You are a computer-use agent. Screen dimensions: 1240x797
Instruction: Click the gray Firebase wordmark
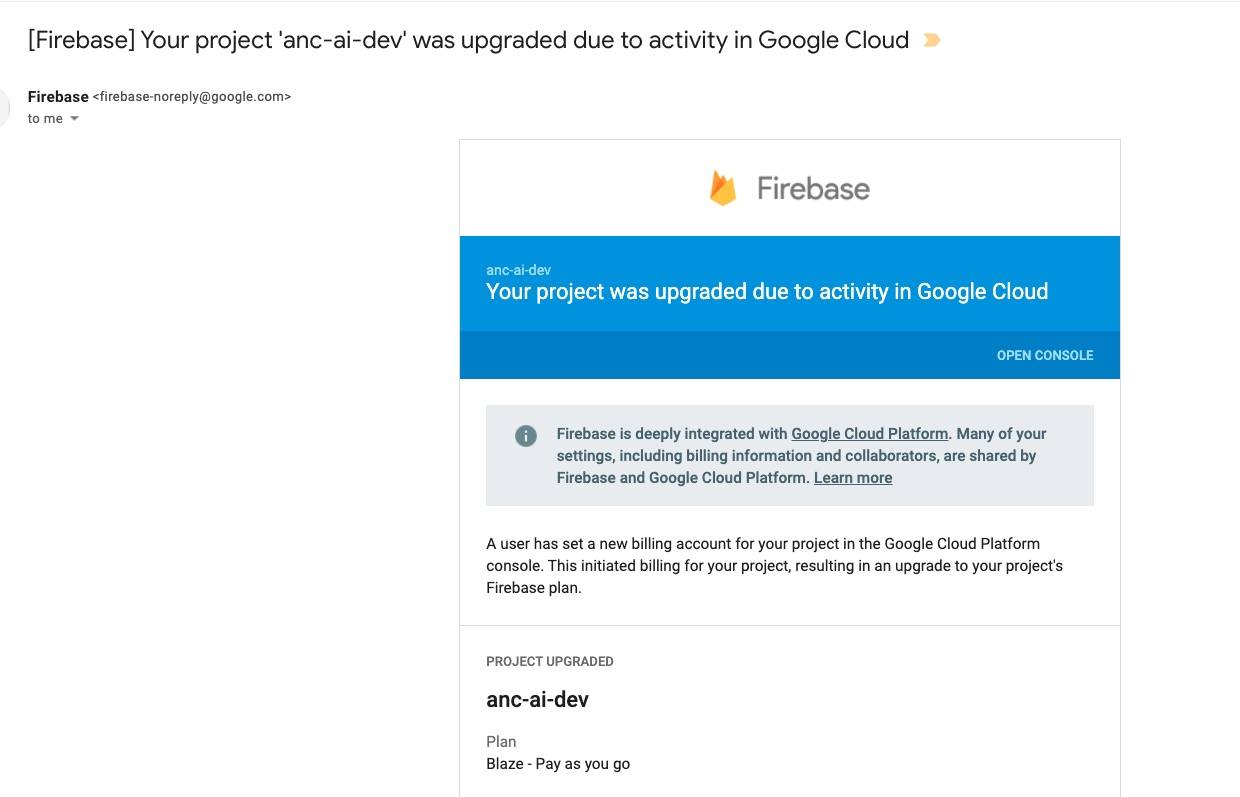tap(813, 188)
